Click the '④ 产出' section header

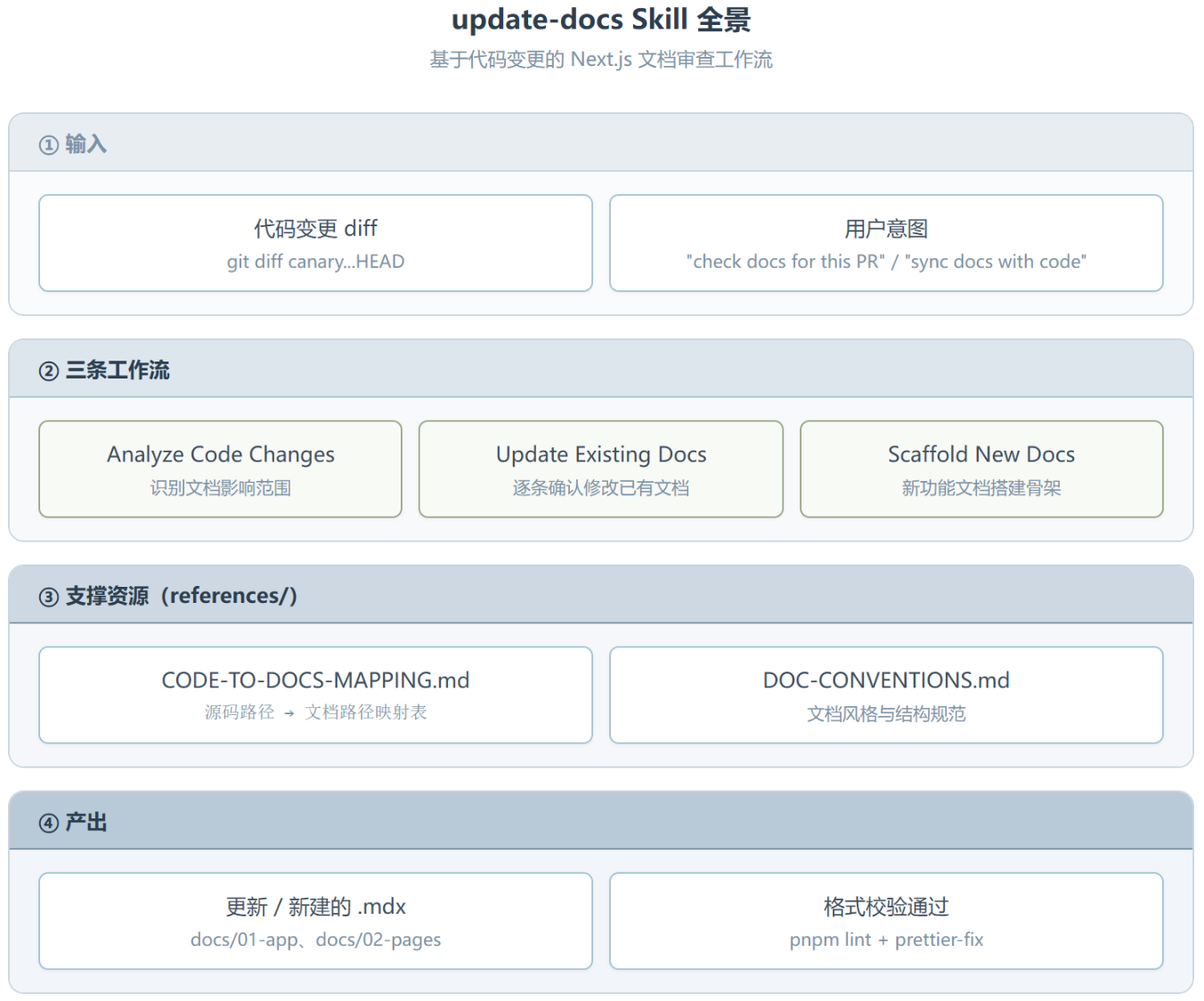click(601, 821)
